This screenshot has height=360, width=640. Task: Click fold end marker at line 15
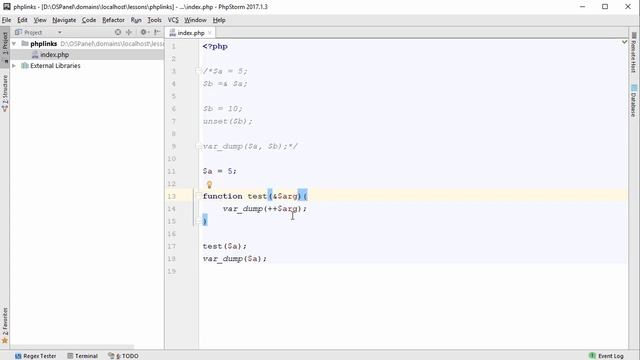[x=198, y=221]
